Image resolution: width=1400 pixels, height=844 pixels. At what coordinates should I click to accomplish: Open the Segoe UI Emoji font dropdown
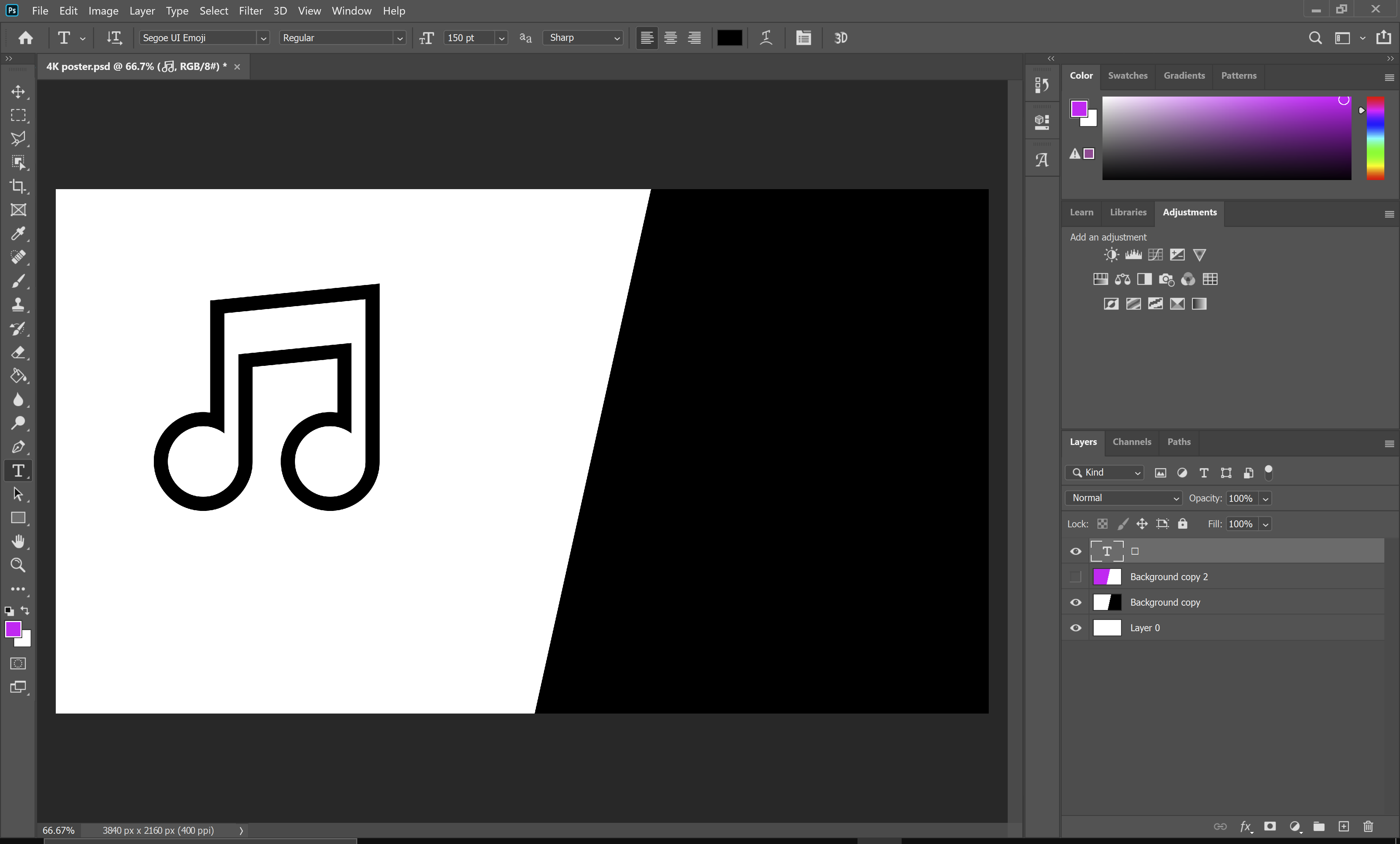point(263,38)
